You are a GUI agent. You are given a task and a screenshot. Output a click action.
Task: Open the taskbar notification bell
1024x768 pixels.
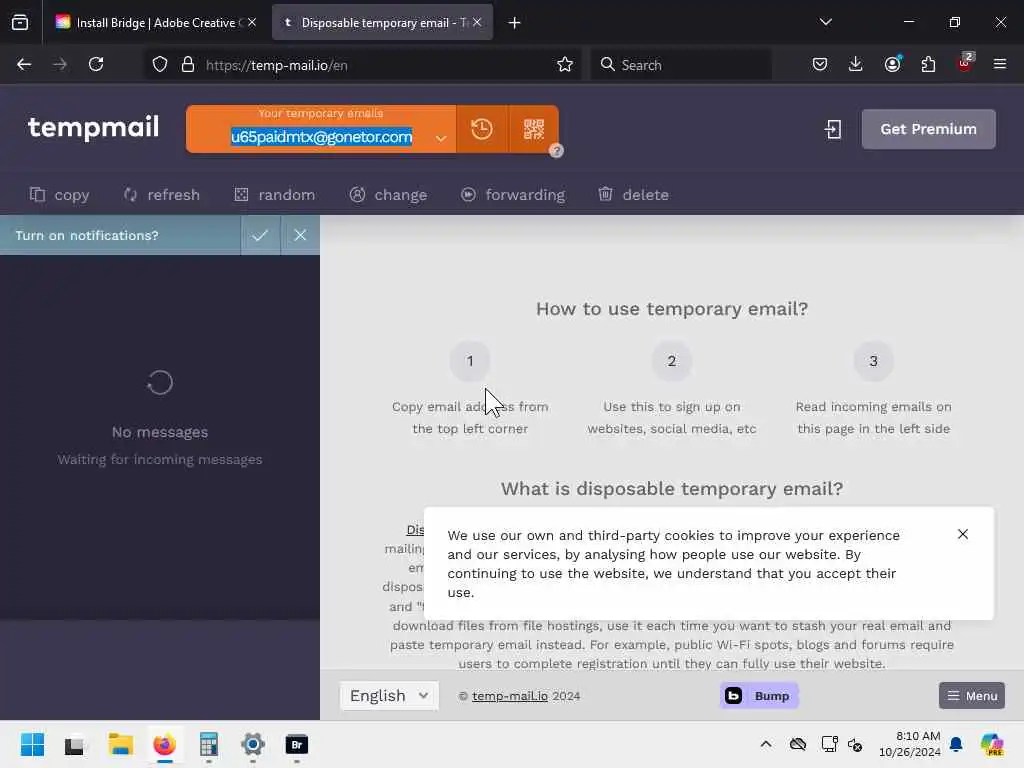(956, 744)
